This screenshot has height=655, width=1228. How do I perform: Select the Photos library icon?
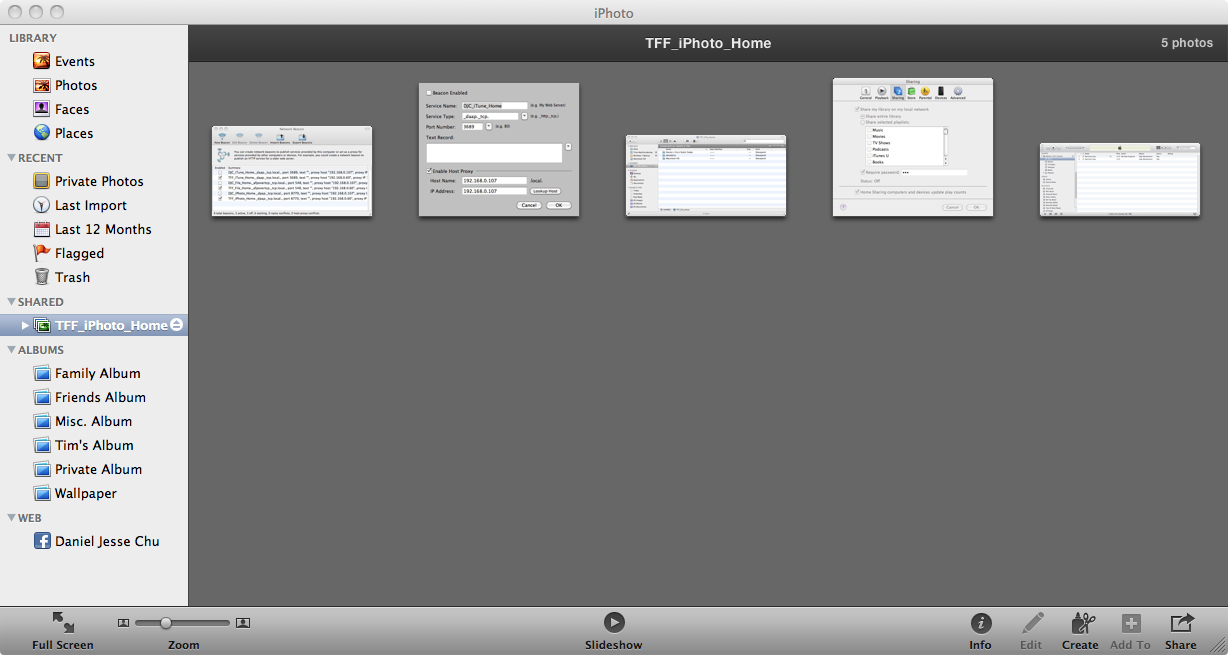point(42,85)
